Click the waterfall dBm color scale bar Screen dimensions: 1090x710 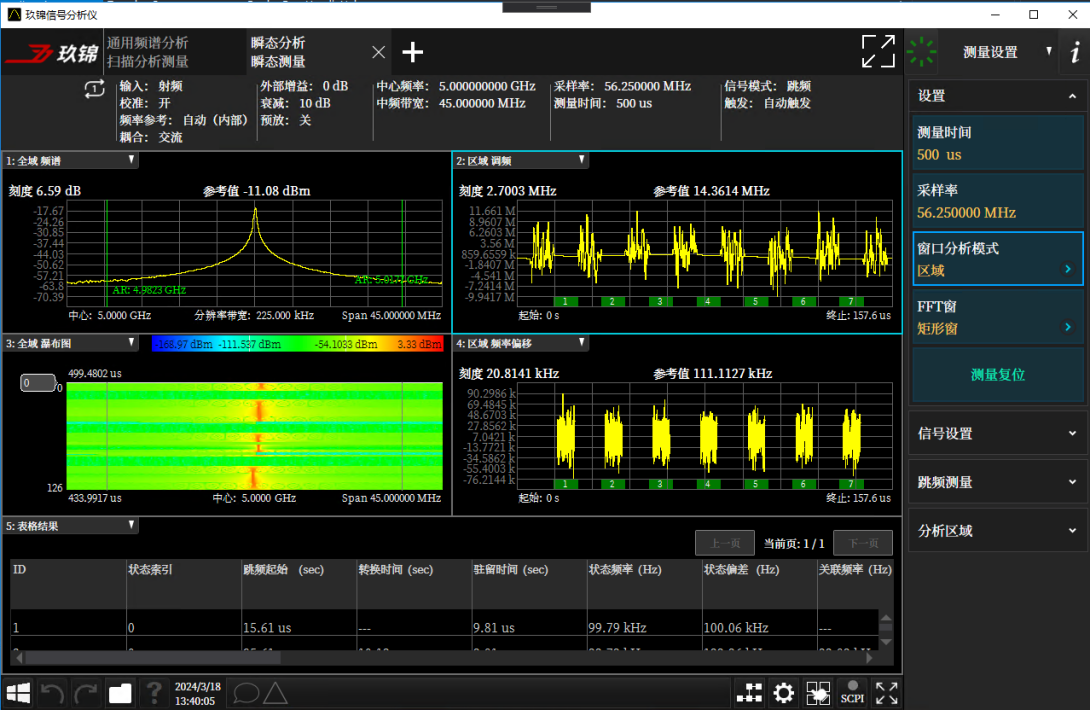point(298,344)
